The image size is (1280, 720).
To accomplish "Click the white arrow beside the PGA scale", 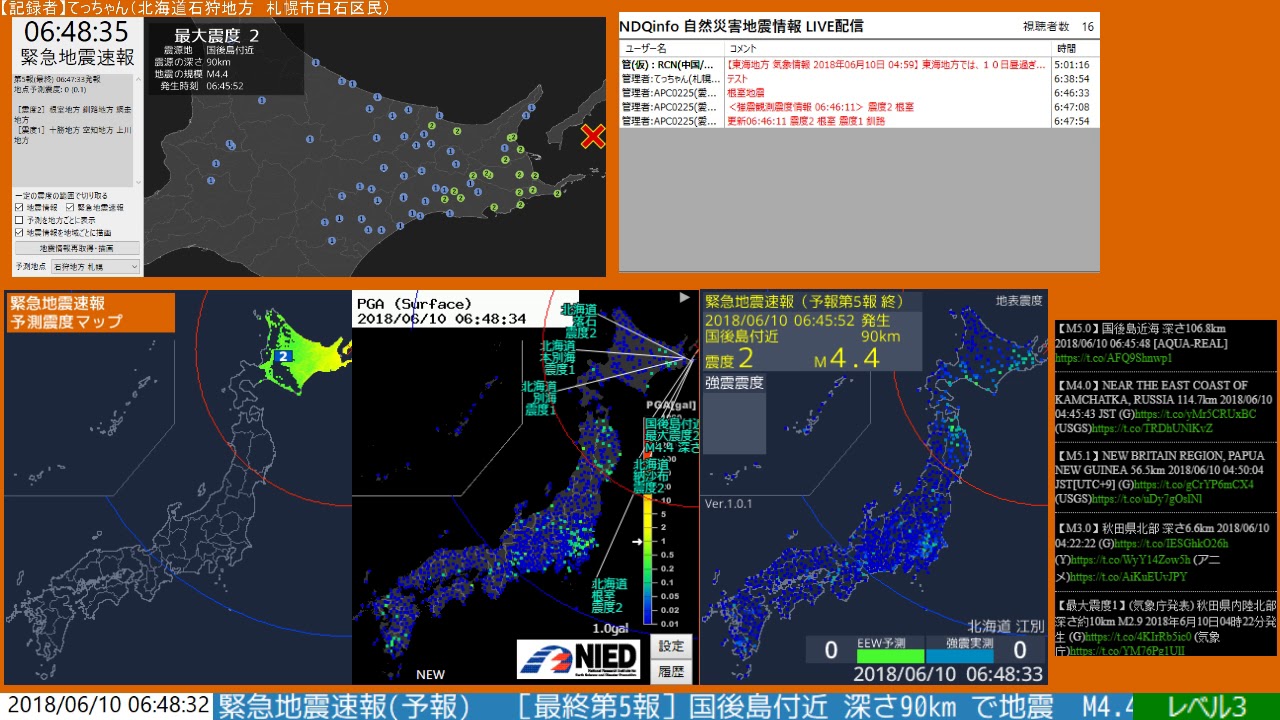I will 636,541.
